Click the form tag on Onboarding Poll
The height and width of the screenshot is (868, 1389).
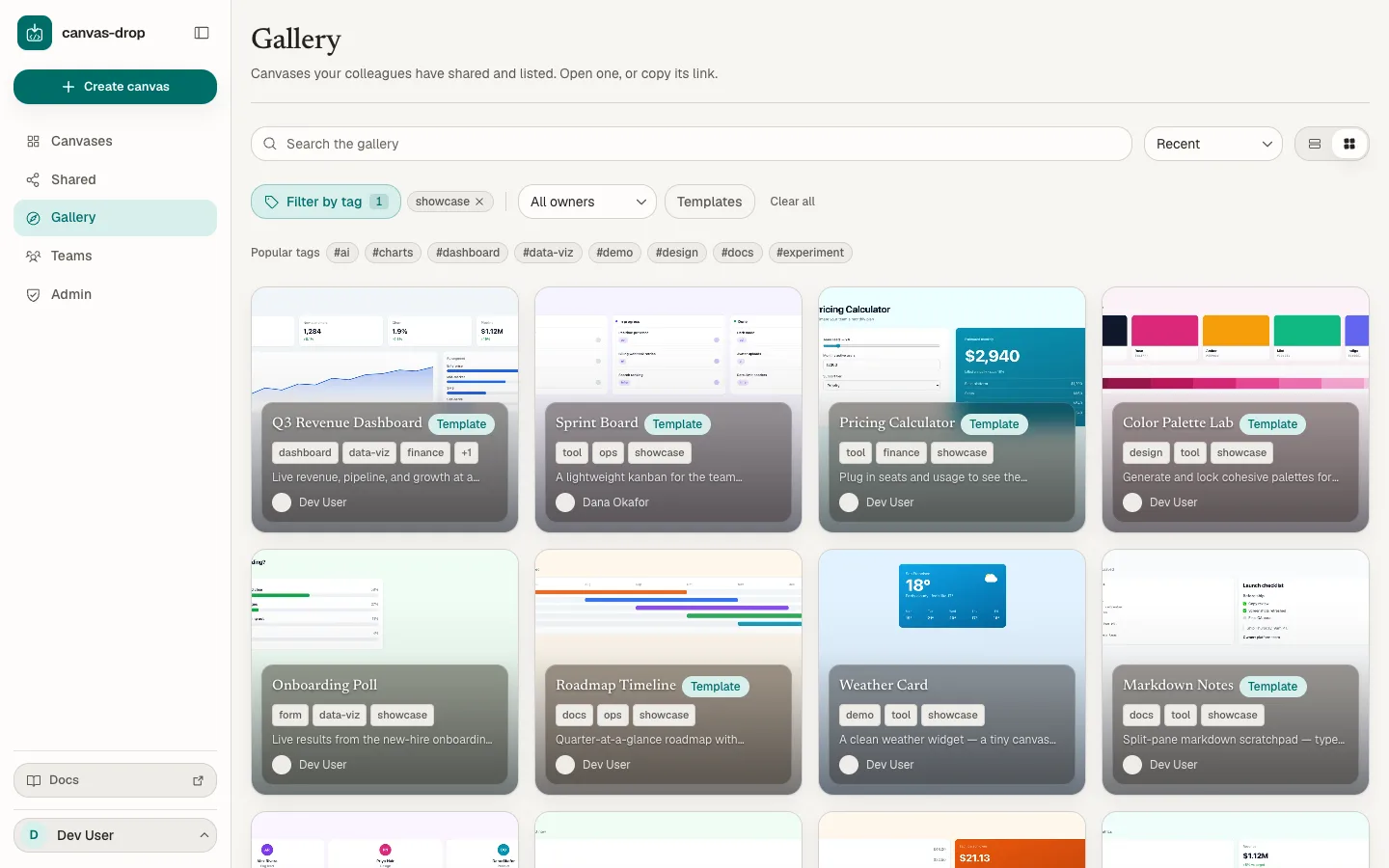tap(290, 716)
